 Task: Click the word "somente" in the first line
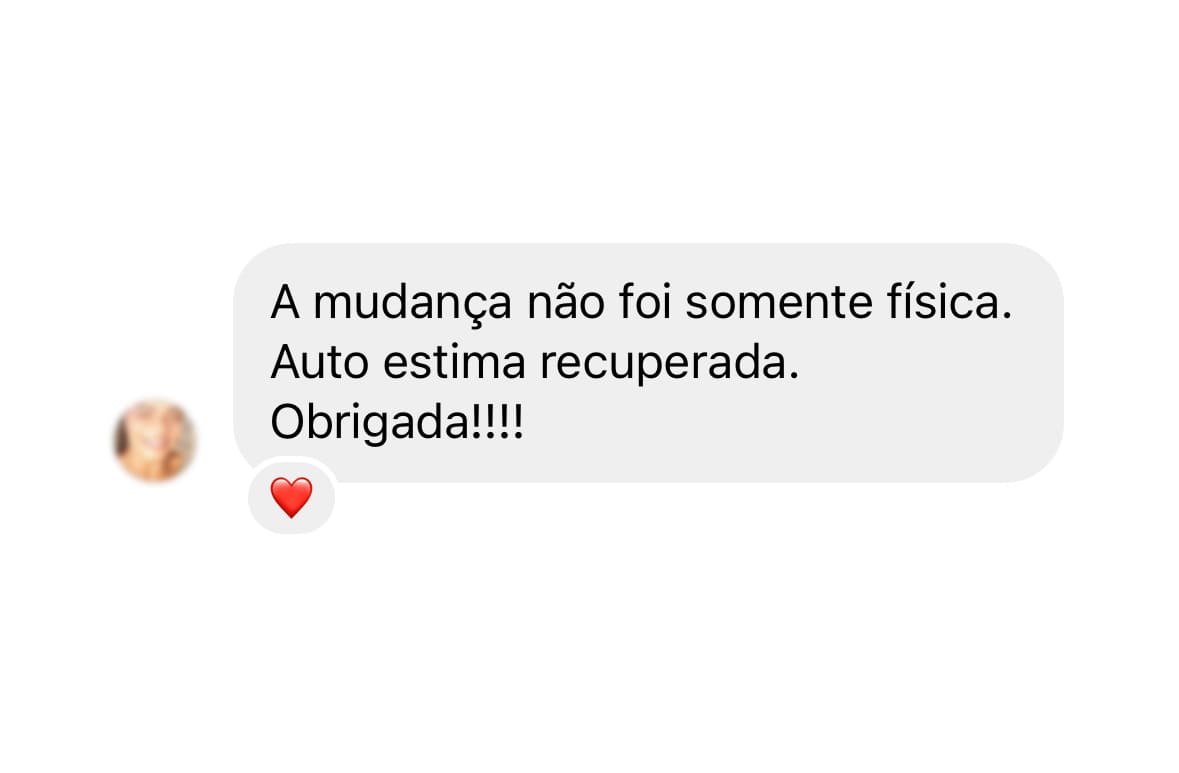(x=779, y=303)
